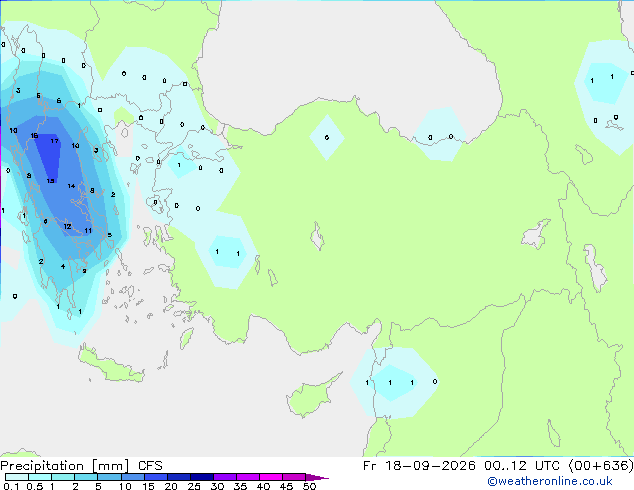634x490 pixels.
Task: Click the 15–20 mm blue legend swatch
Action: tap(155, 477)
